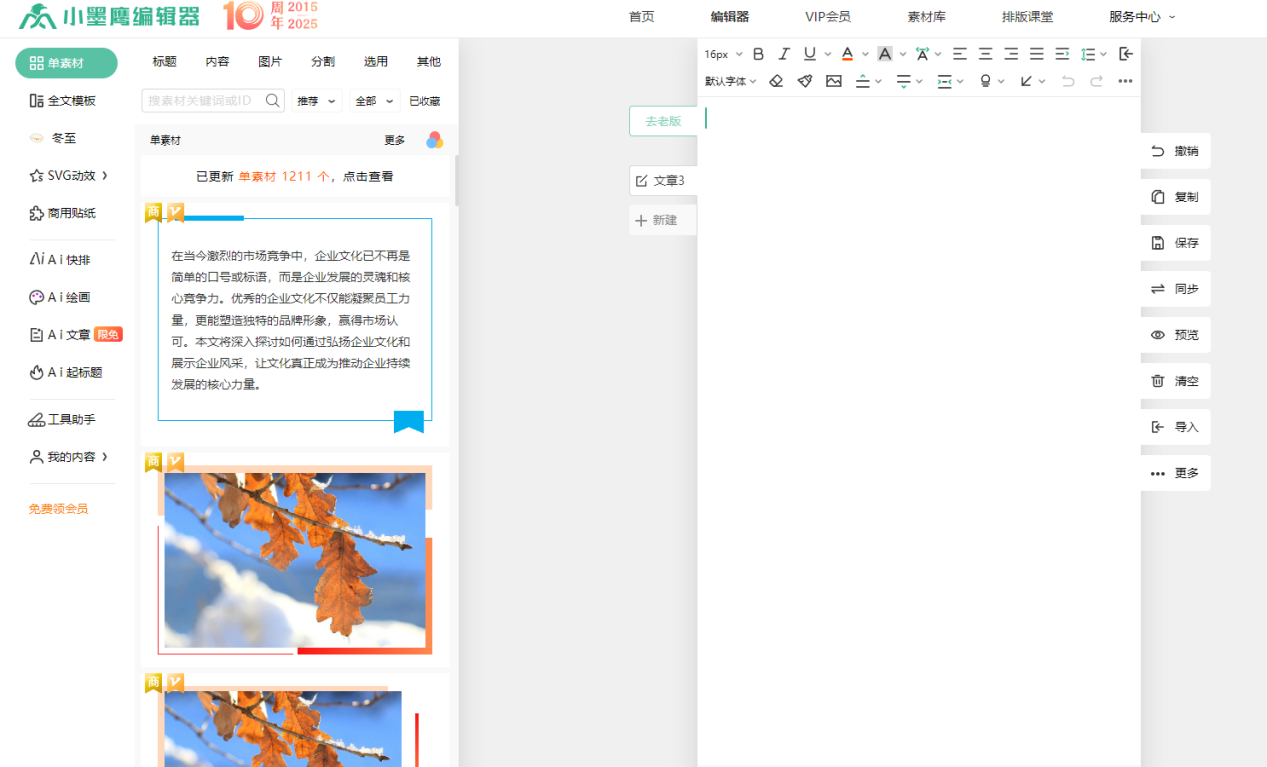Click the insert image icon
The height and width of the screenshot is (767, 1267).
tap(833, 81)
